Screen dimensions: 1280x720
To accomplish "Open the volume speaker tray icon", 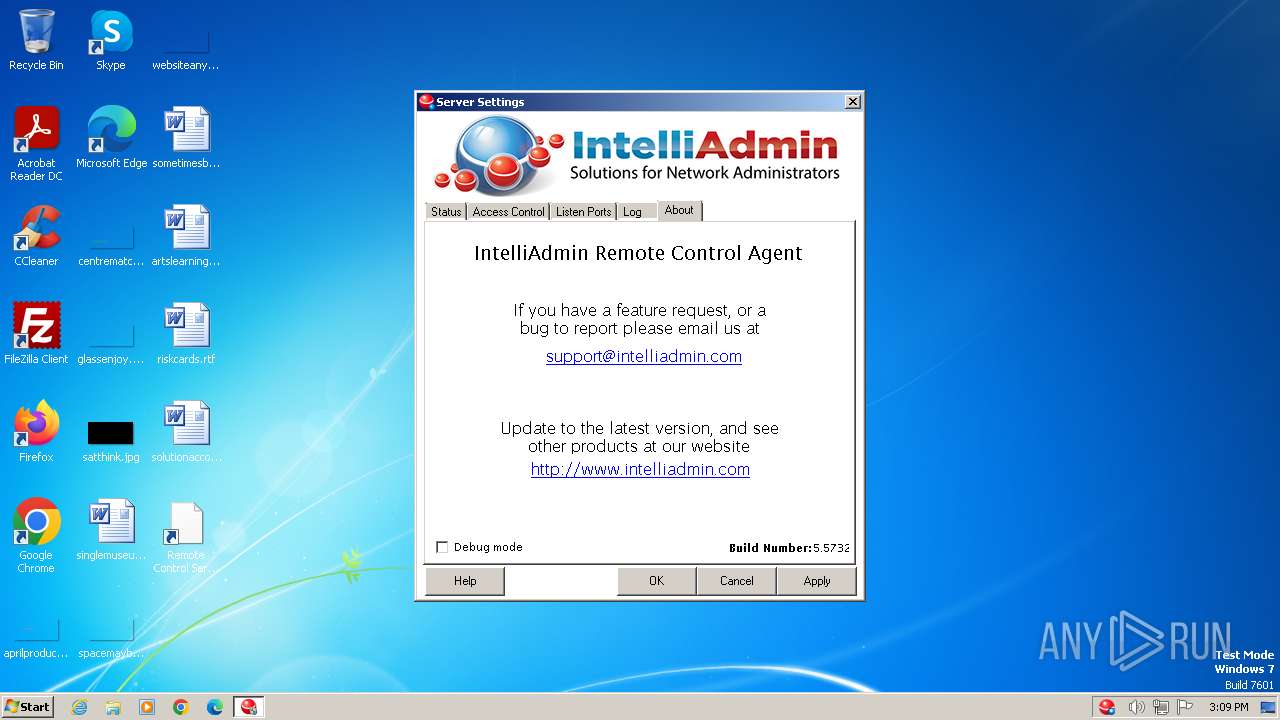I will [x=1136, y=707].
